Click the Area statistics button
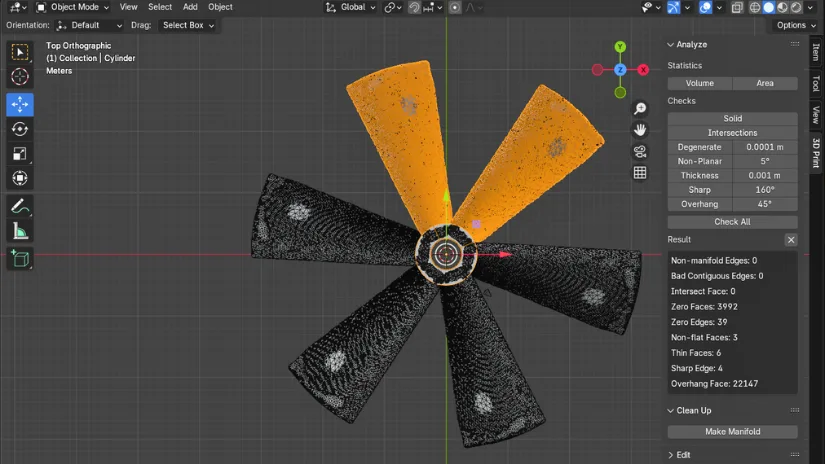 tap(765, 83)
